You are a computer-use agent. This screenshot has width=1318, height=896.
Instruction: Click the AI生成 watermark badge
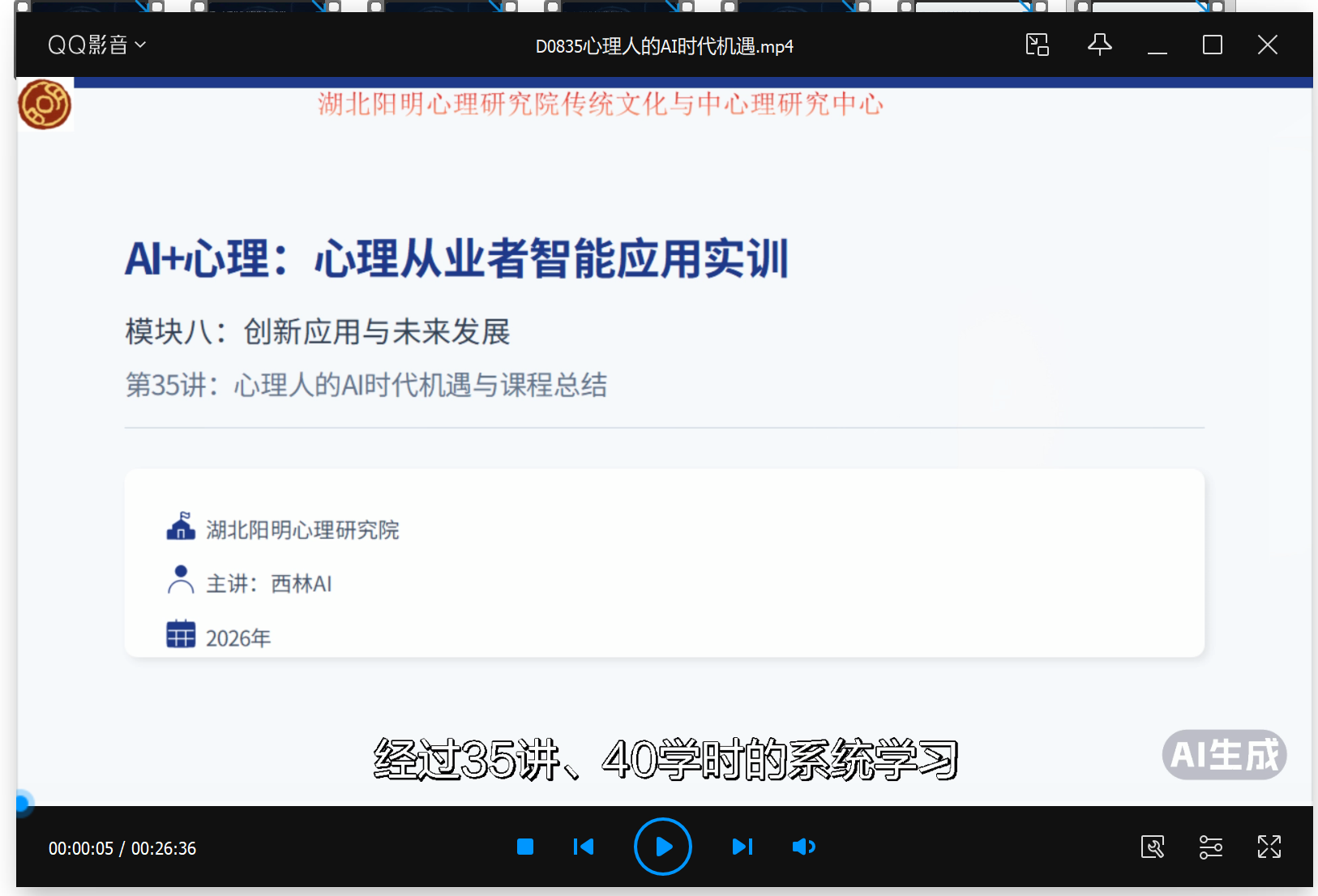click(x=1224, y=754)
